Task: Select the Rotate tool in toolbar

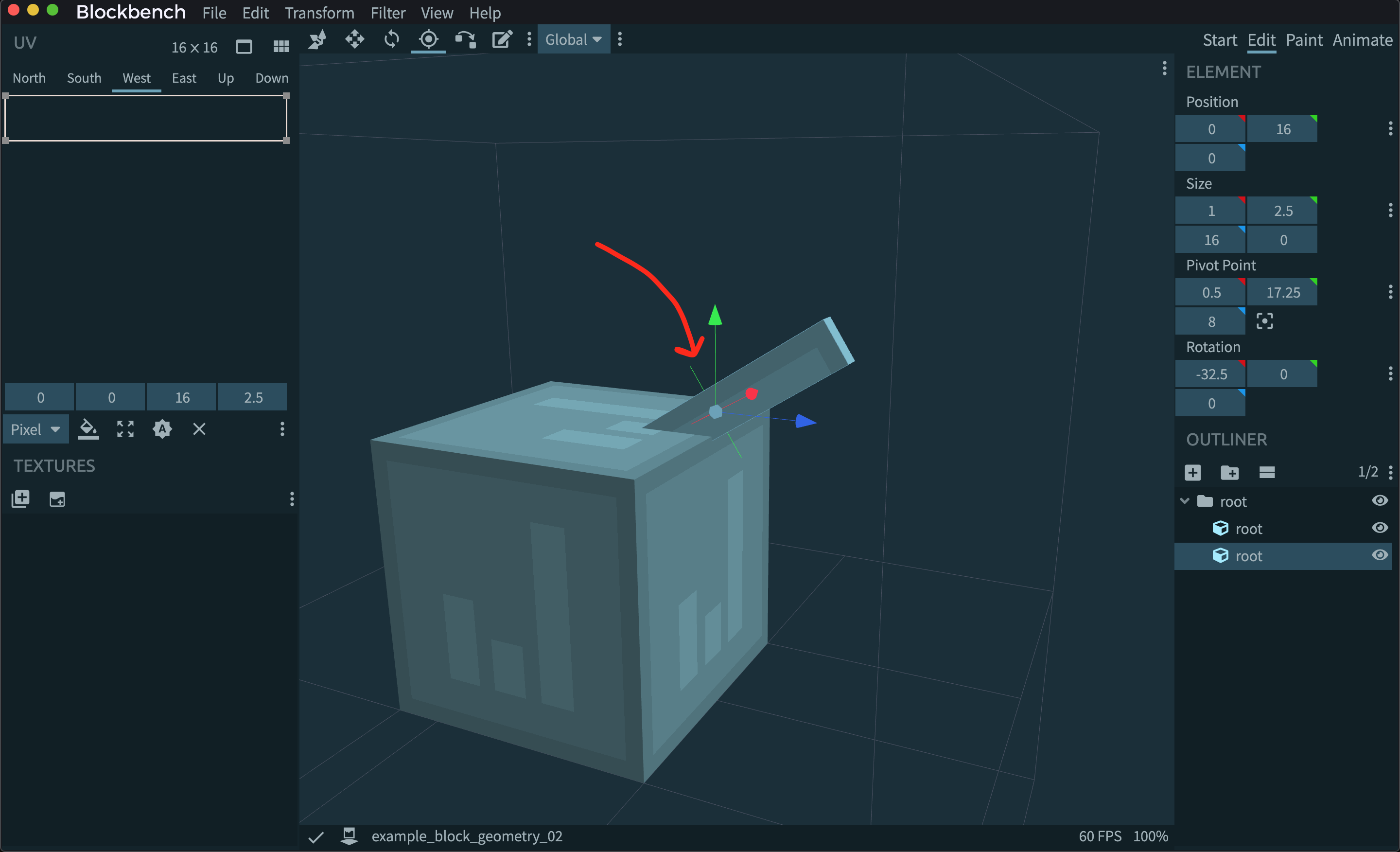Action: click(x=391, y=40)
